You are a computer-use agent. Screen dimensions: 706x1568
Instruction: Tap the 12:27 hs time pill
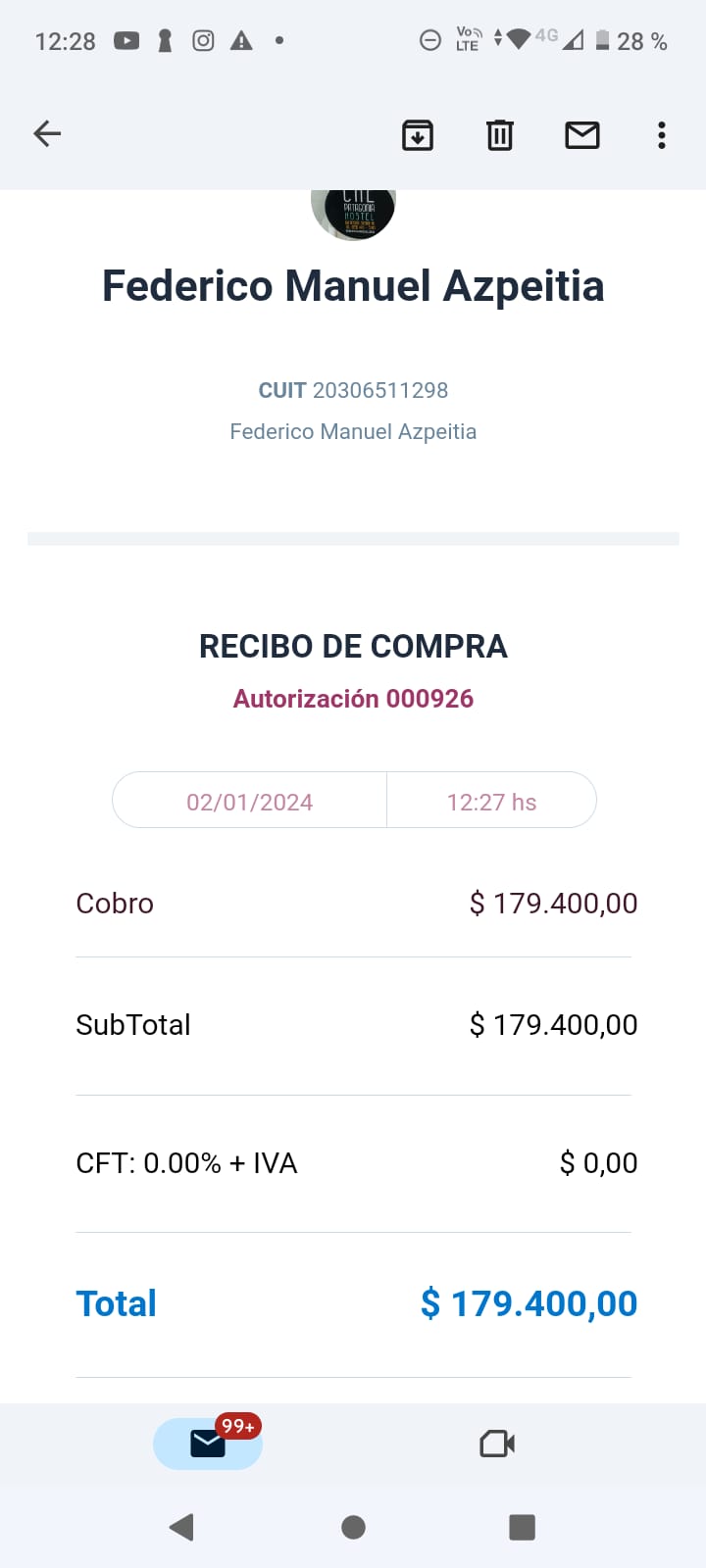pos(491,802)
